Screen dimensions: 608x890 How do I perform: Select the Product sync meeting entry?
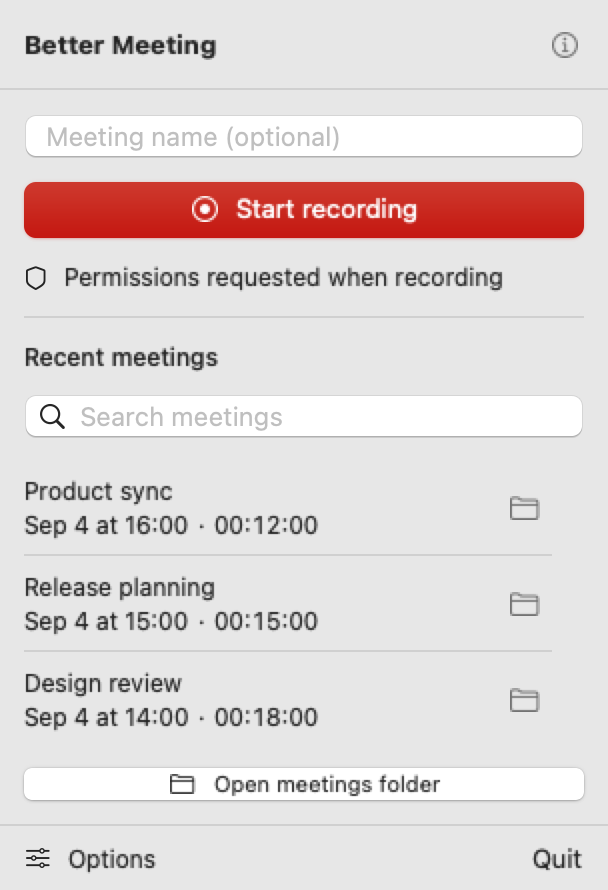point(288,508)
